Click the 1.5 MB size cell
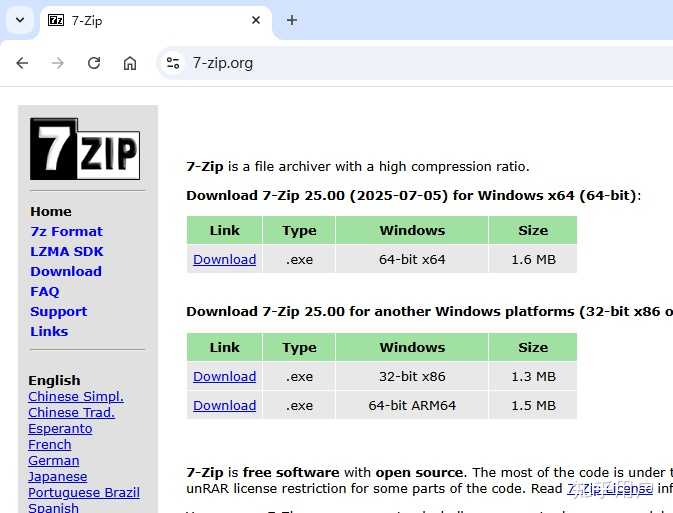Viewport: 673px width, 513px height. point(533,405)
